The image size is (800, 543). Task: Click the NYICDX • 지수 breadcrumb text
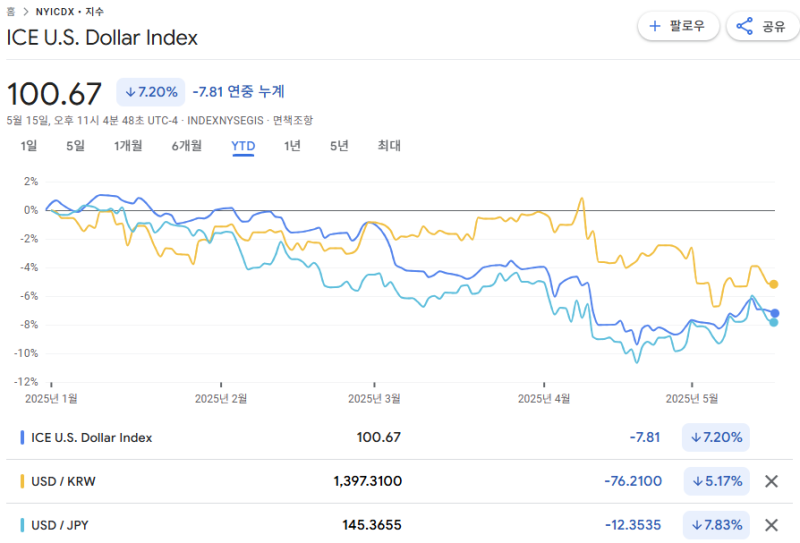[69, 11]
